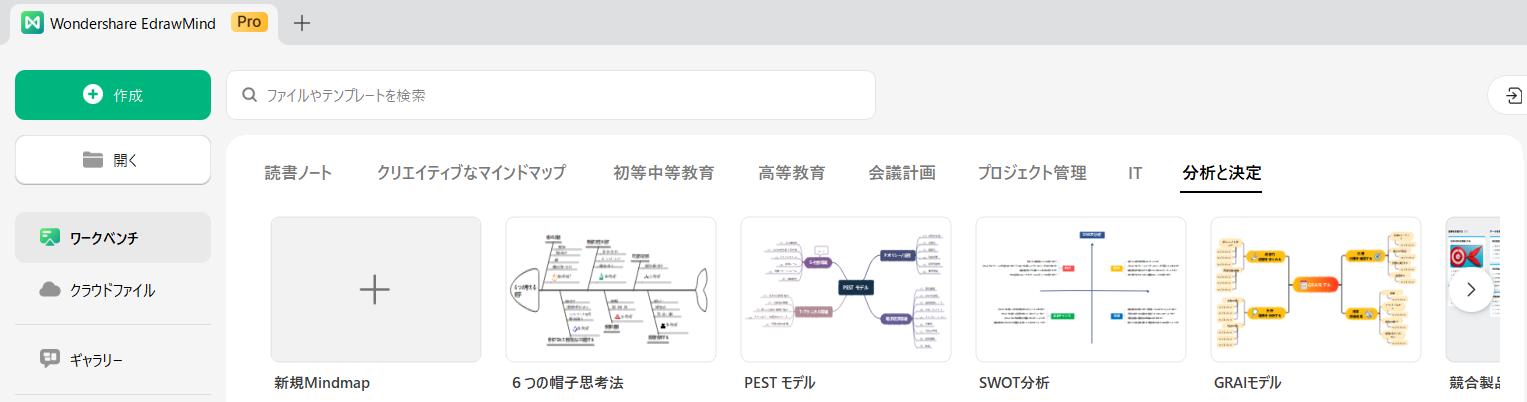
Task: Click the 6つの帽子思考法 label
Action: (567, 382)
